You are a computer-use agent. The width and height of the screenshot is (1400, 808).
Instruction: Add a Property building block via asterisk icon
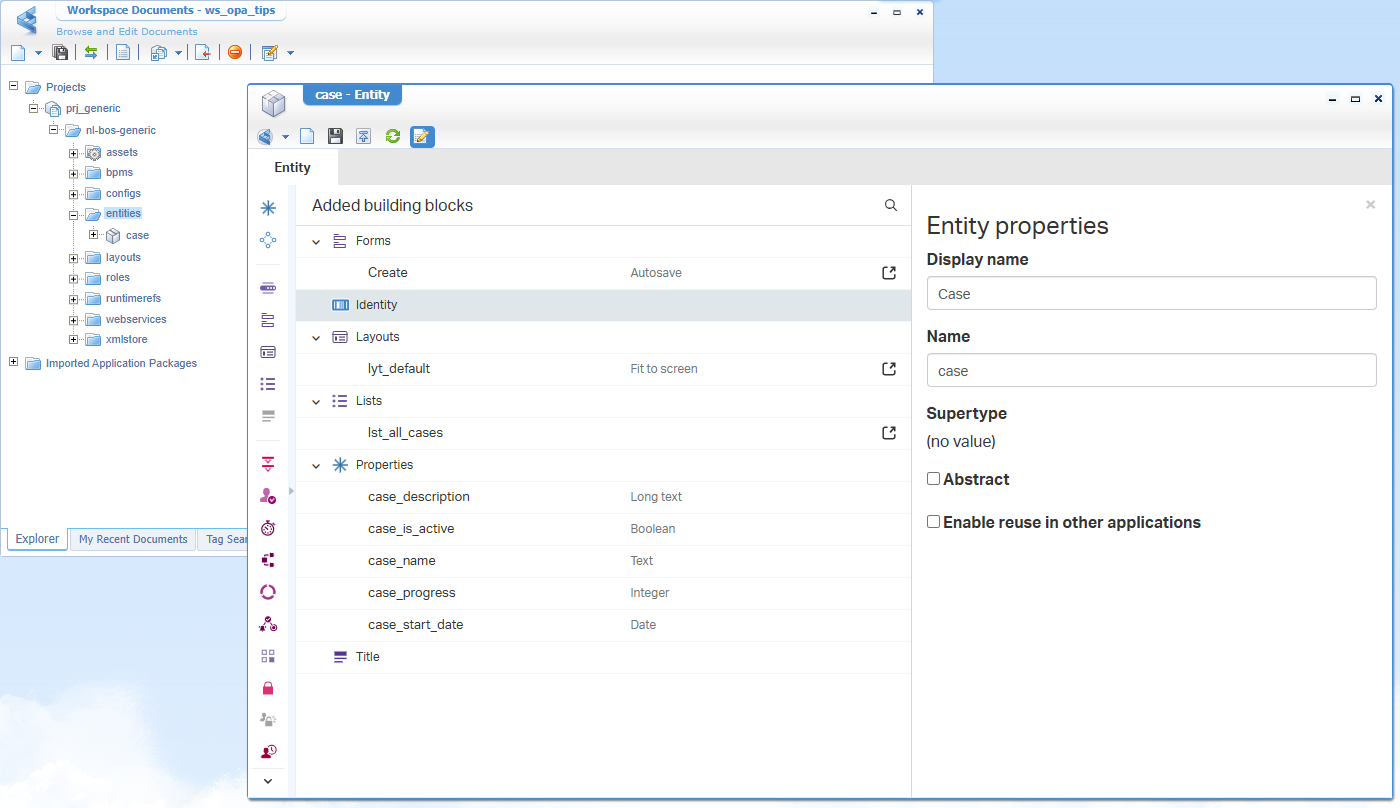(268, 208)
